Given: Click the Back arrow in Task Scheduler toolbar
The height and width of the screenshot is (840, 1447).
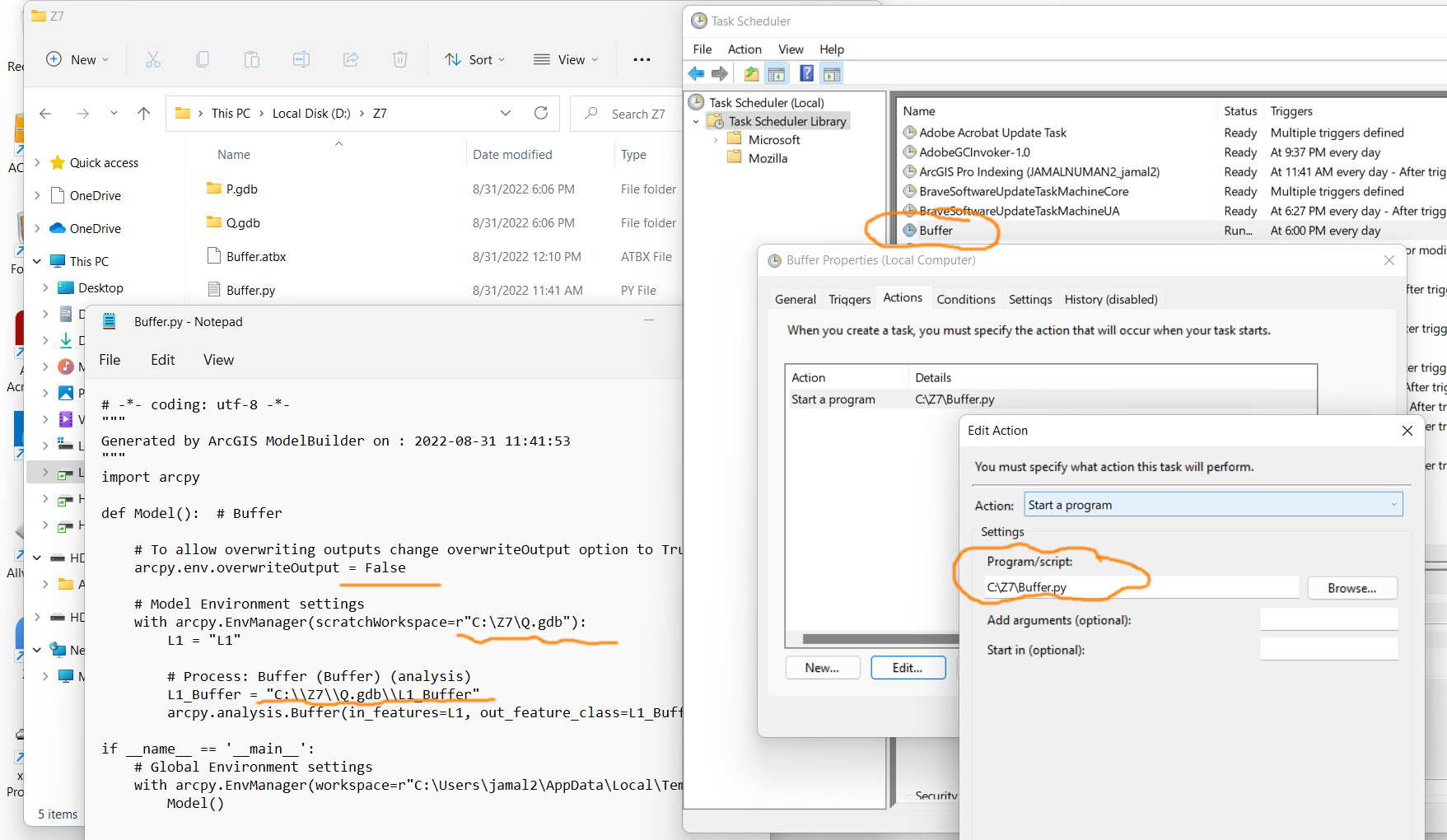Looking at the screenshot, I should (x=696, y=74).
